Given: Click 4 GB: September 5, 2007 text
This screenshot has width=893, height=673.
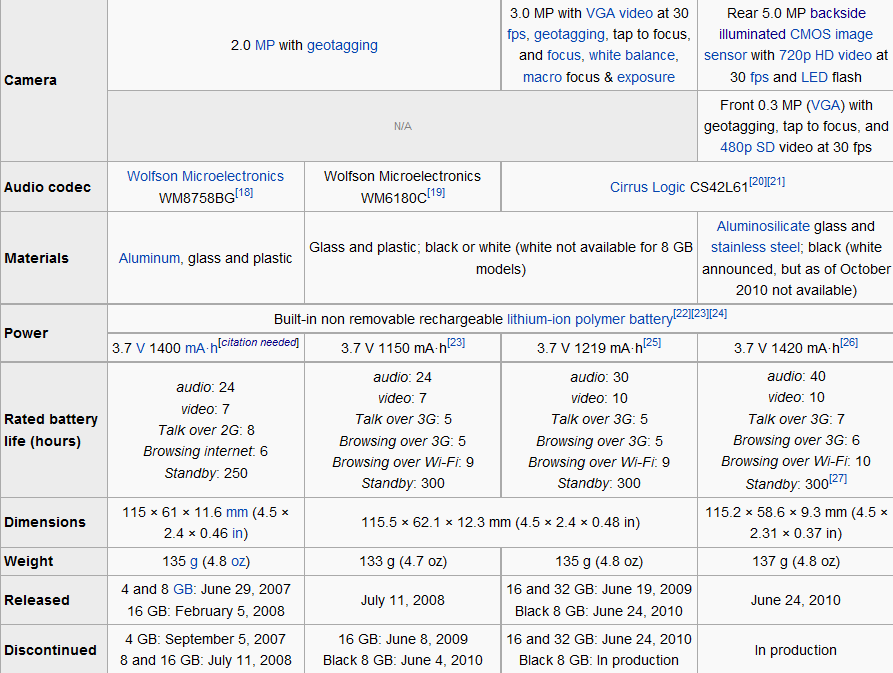Looking at the screenshot, I should [x=206, y=639].
